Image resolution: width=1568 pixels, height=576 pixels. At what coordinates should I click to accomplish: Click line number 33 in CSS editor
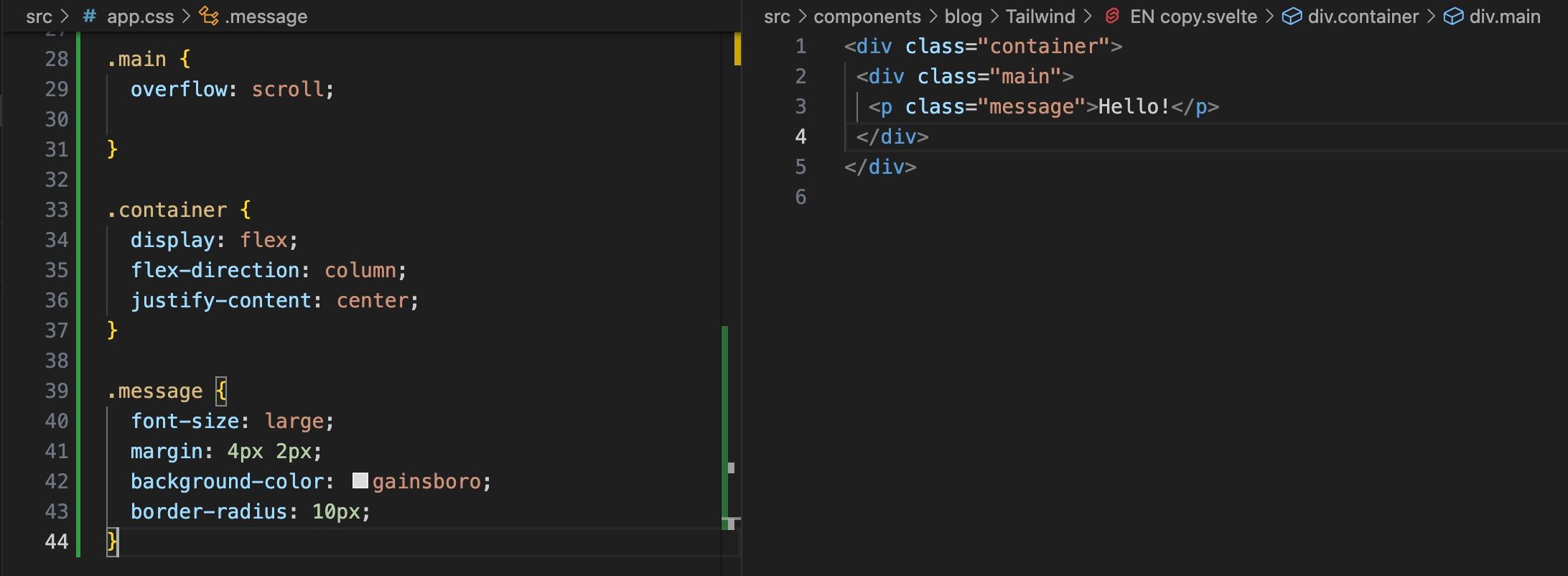[57, 210]
